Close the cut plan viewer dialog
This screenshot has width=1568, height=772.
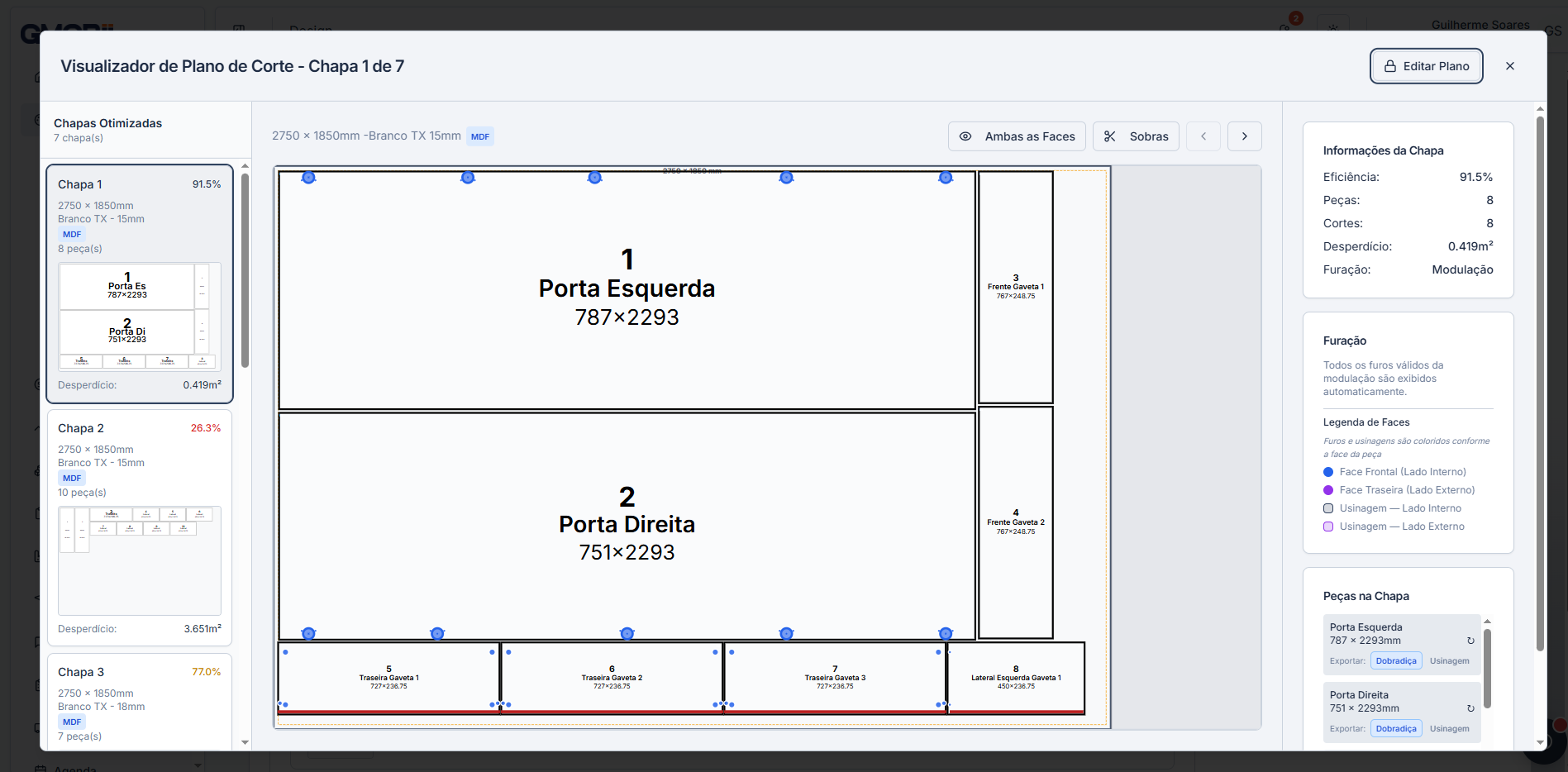[1510, 66]
